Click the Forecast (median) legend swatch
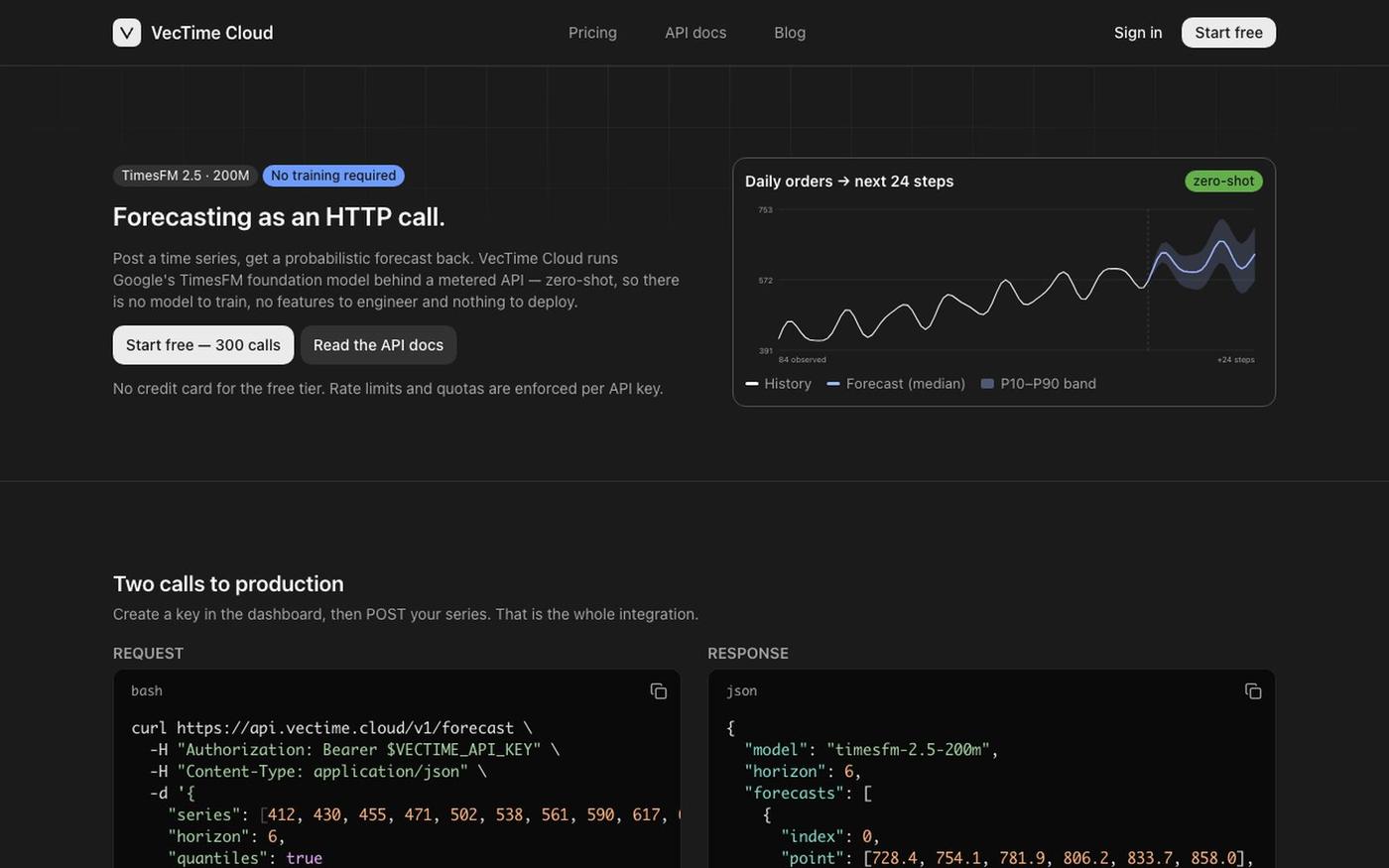 point(833,384)
